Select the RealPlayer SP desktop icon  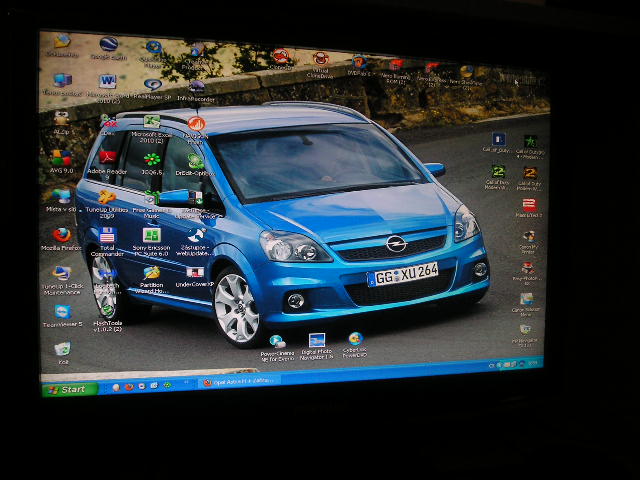pyautogui.click(x=152, y=86)
